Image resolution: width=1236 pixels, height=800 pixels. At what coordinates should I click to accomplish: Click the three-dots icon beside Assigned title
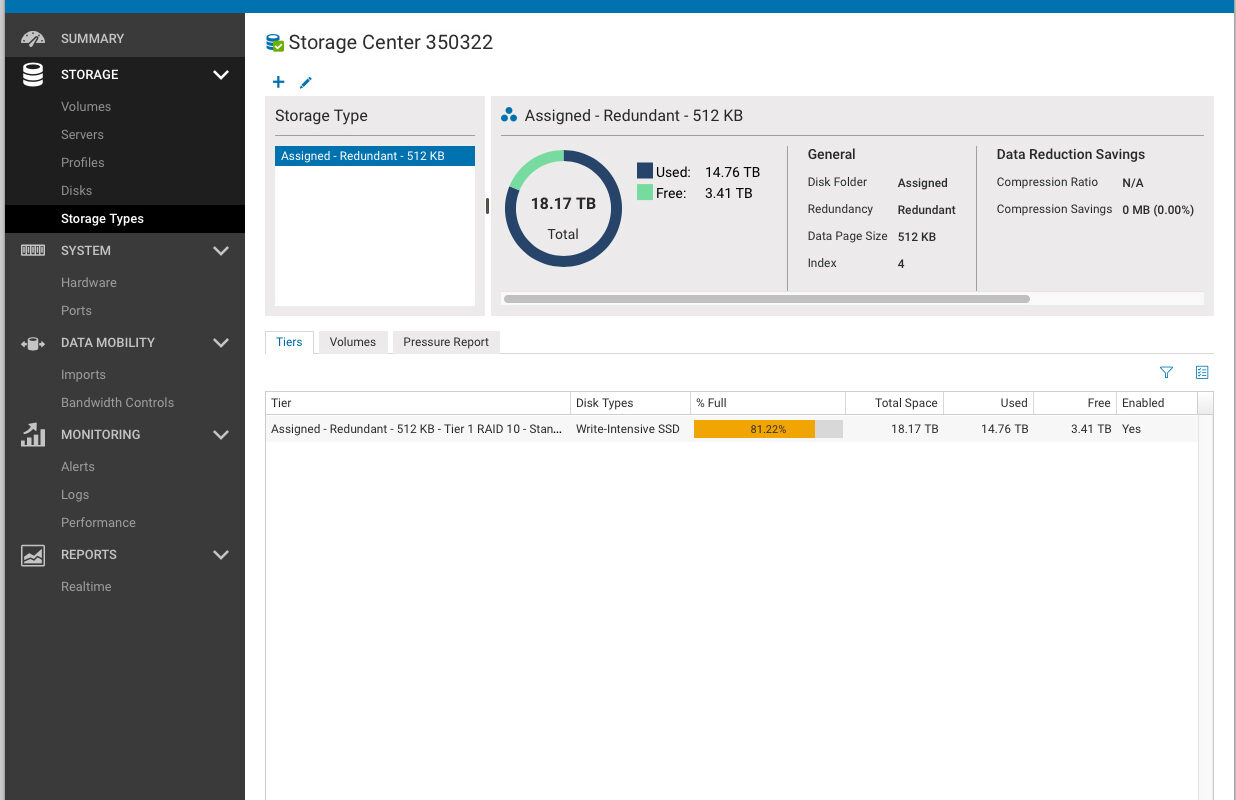[509, 115]
